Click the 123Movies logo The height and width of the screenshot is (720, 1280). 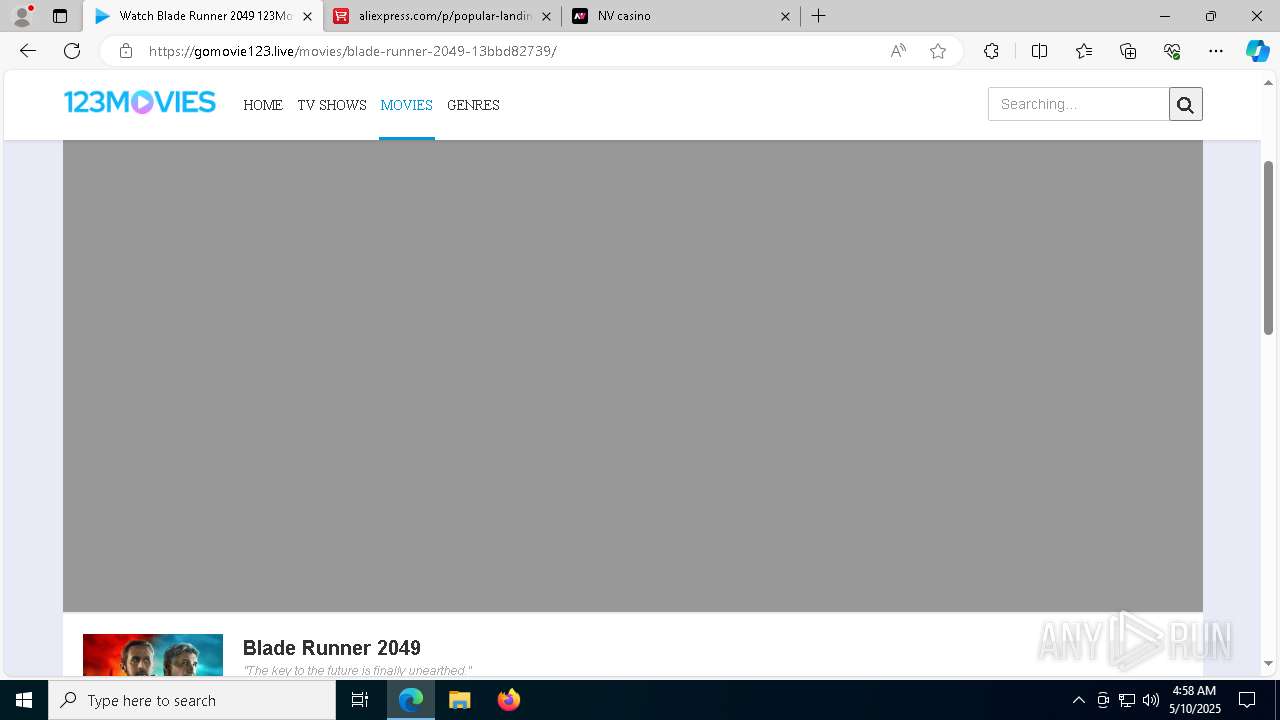(x=140, y=102)
